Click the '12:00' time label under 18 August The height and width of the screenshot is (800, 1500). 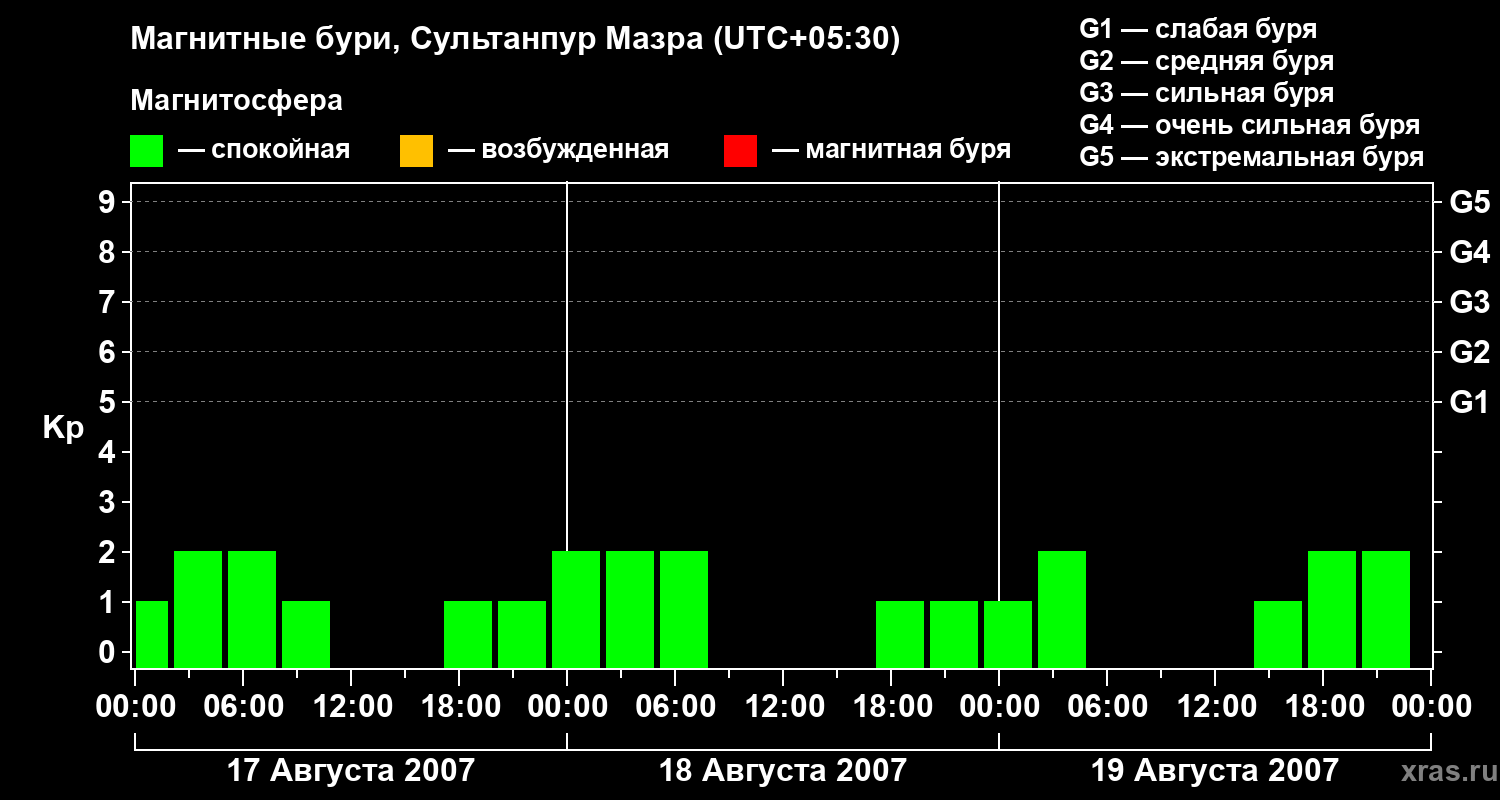click(784, 707)
